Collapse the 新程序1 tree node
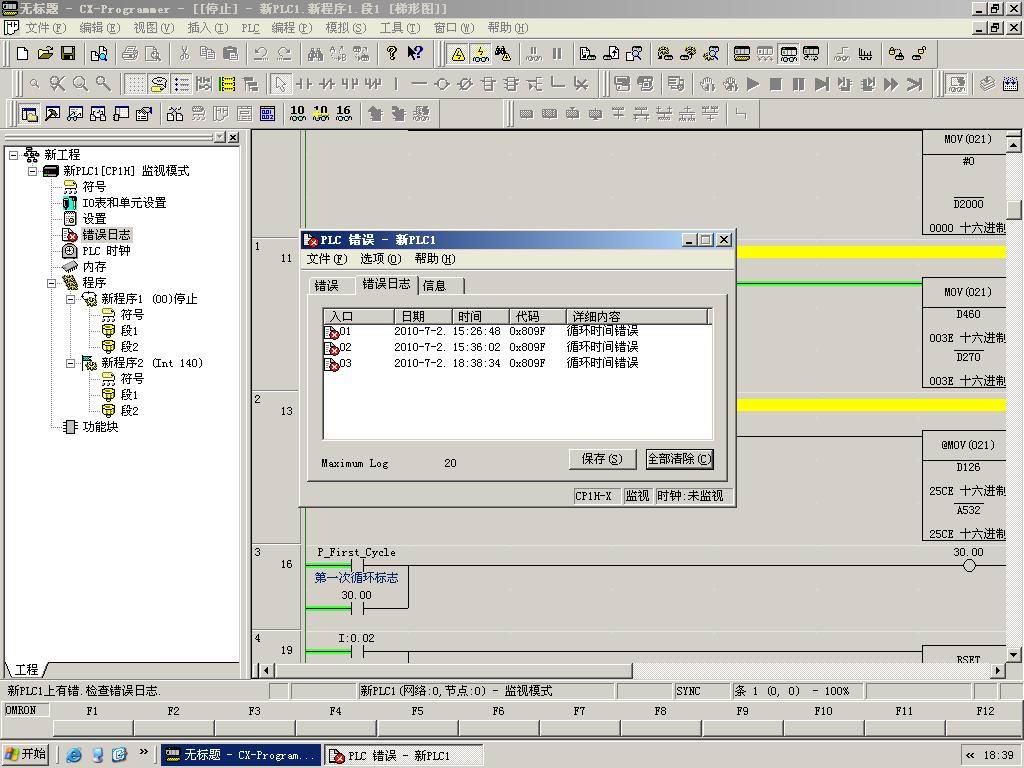 [70, 299]
